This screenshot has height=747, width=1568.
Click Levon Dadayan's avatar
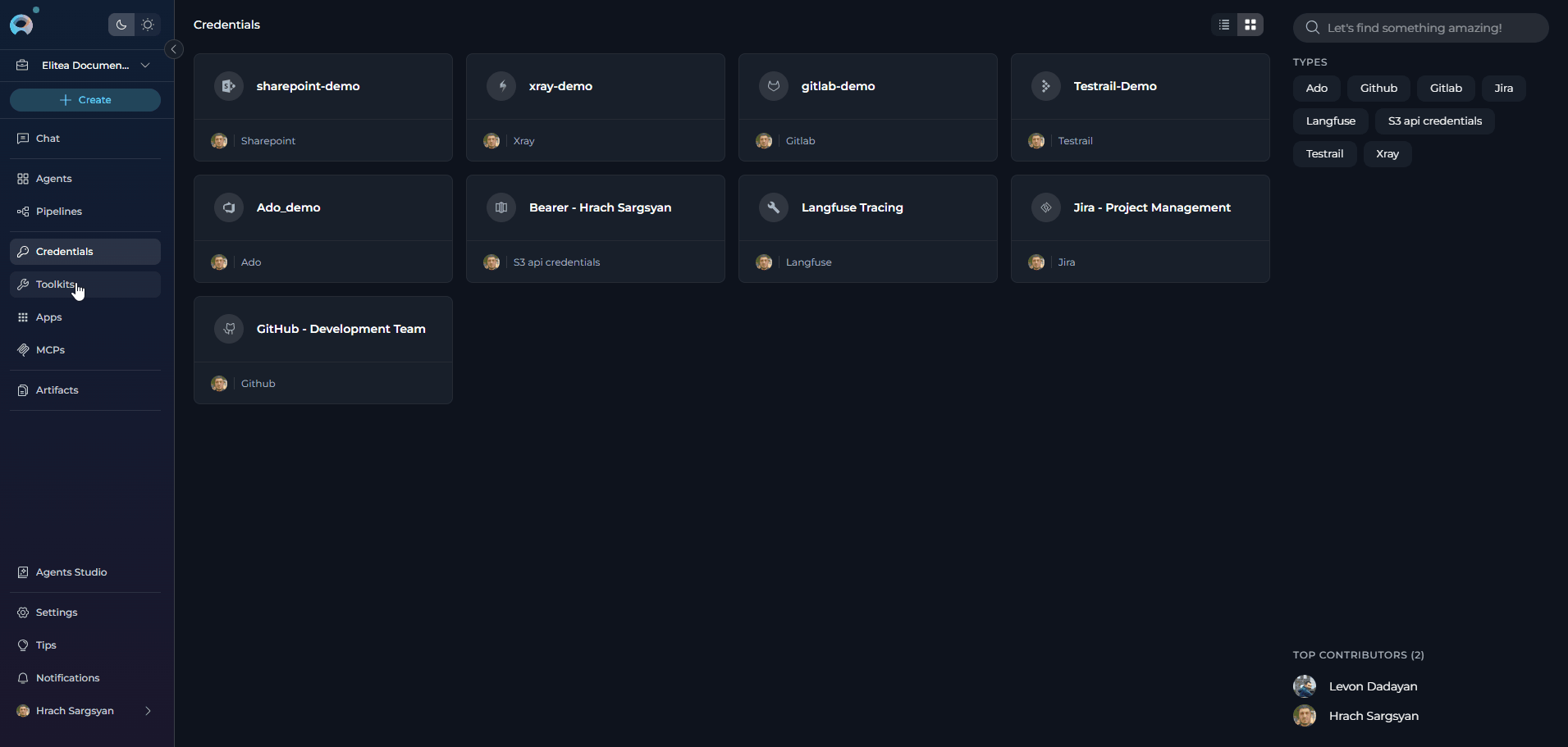tap(1305, 686)
